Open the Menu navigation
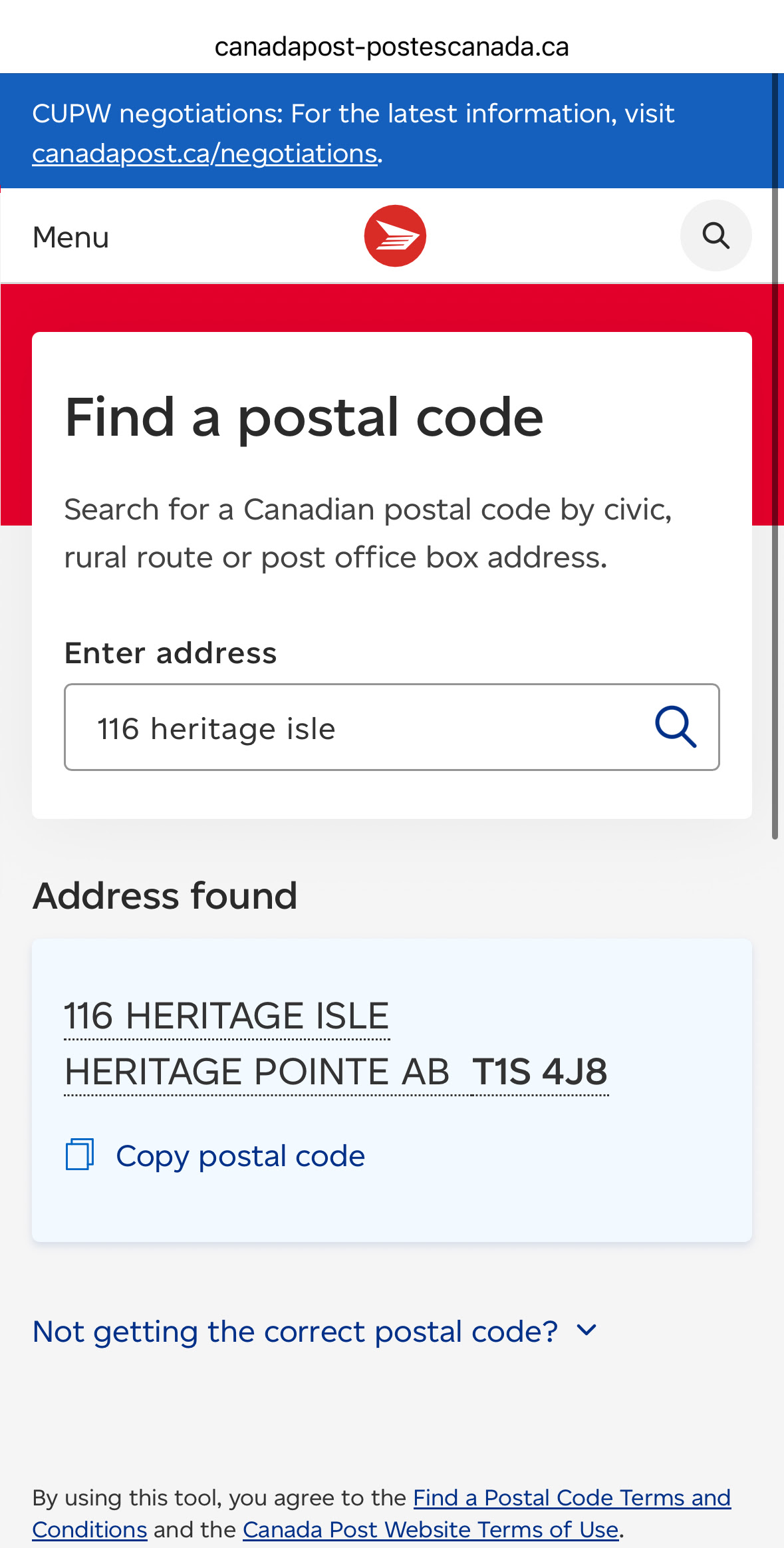Screen dimensions: 784x1548 (x=70, y=237)
